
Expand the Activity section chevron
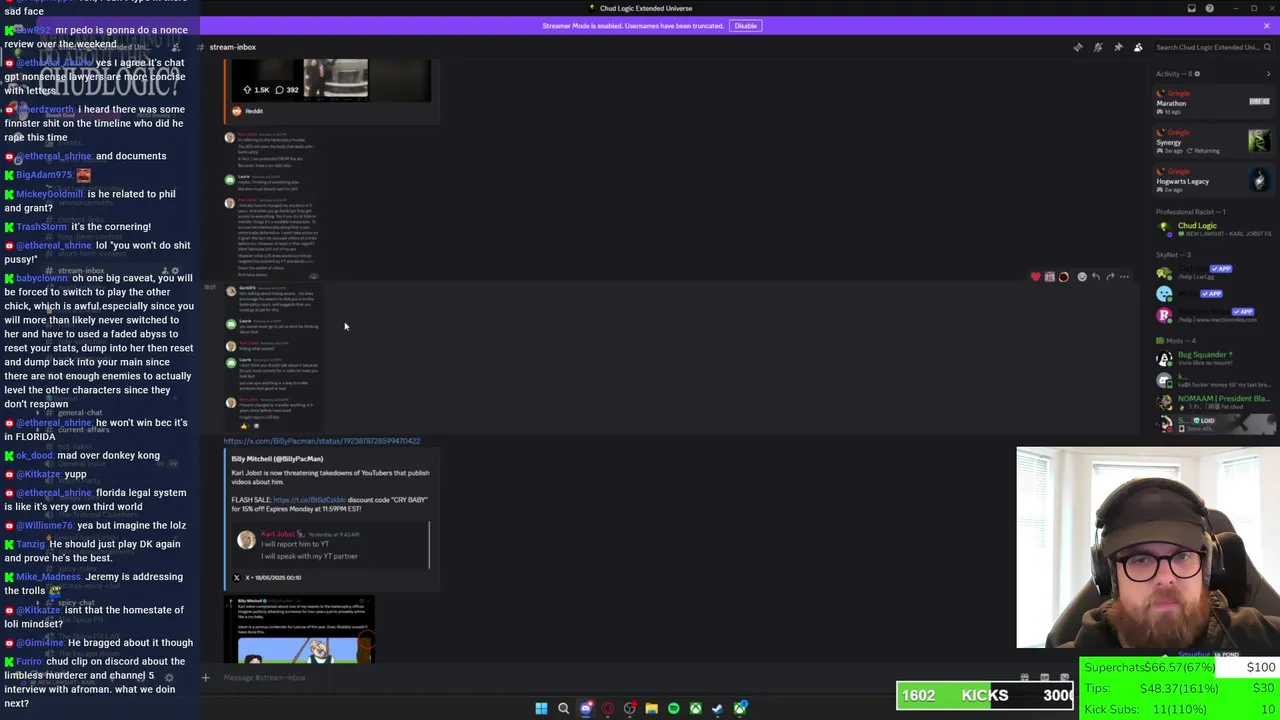pyautogui.click(x=1268, y=74)
